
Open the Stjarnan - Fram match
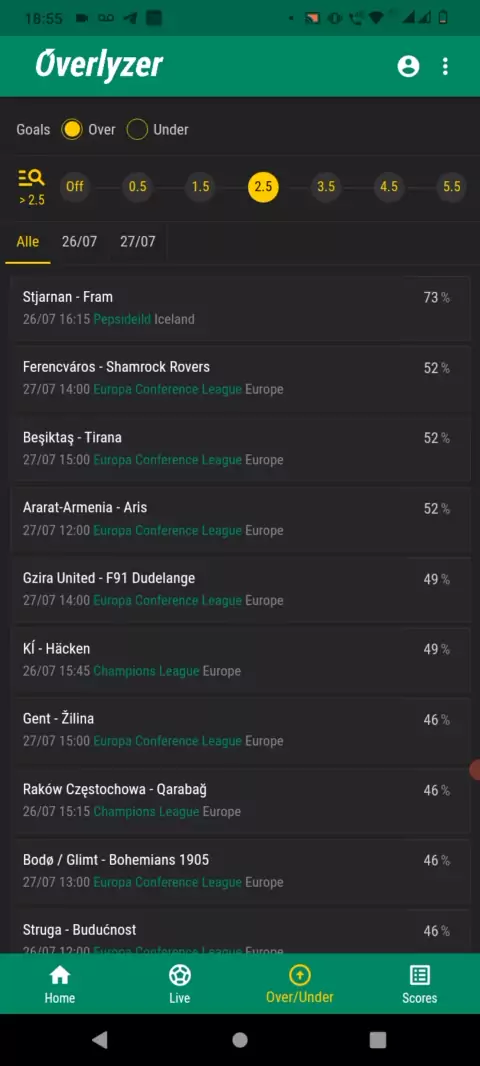pos(241,308)
